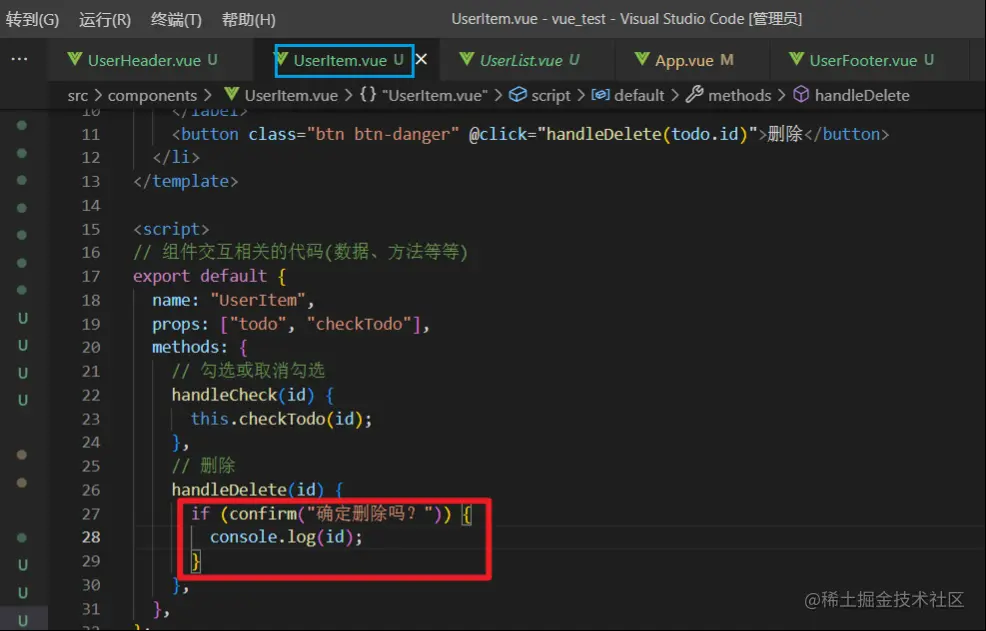Screen dimensions: 986x631
Task: Click 'methods:' on line 20
Action: pos(189,347)
